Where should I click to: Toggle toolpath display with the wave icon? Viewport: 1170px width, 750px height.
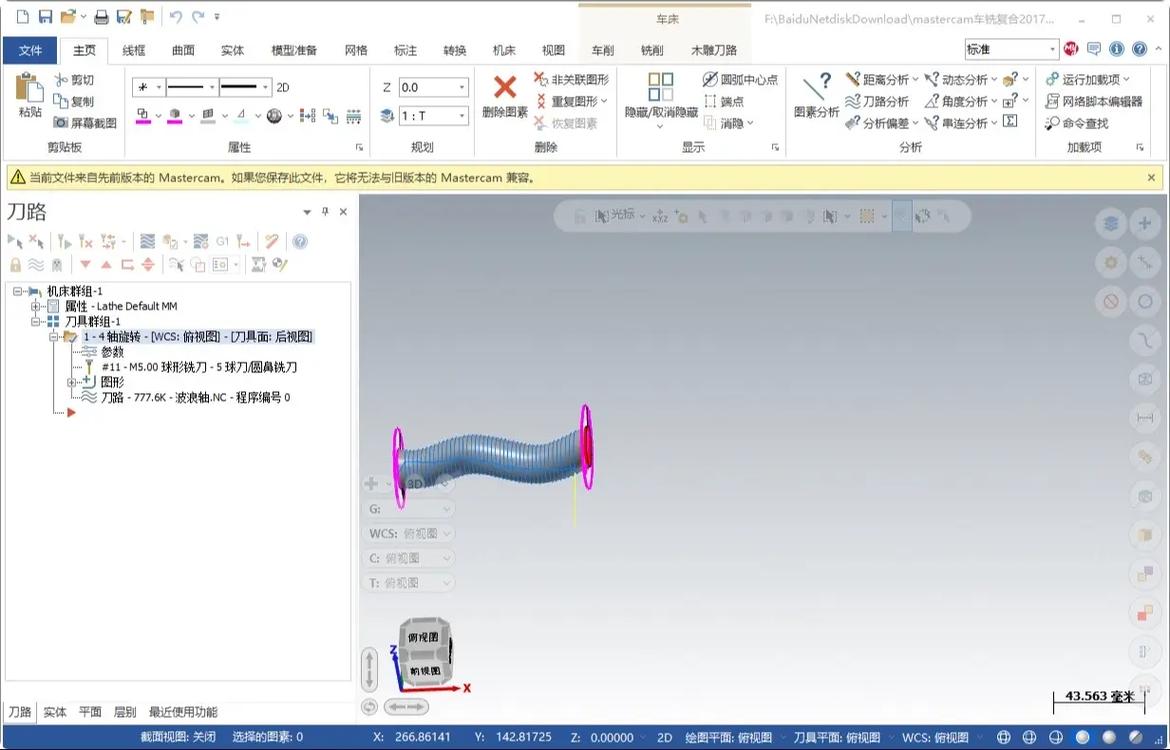[x=35, y=264]
